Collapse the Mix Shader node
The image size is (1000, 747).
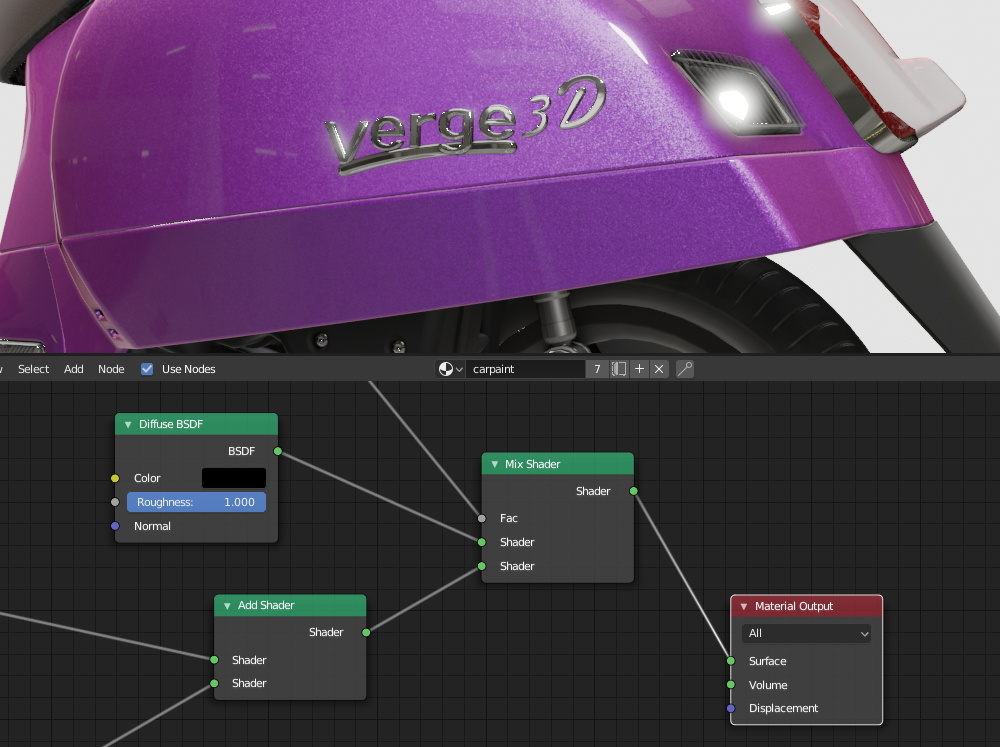494,465
